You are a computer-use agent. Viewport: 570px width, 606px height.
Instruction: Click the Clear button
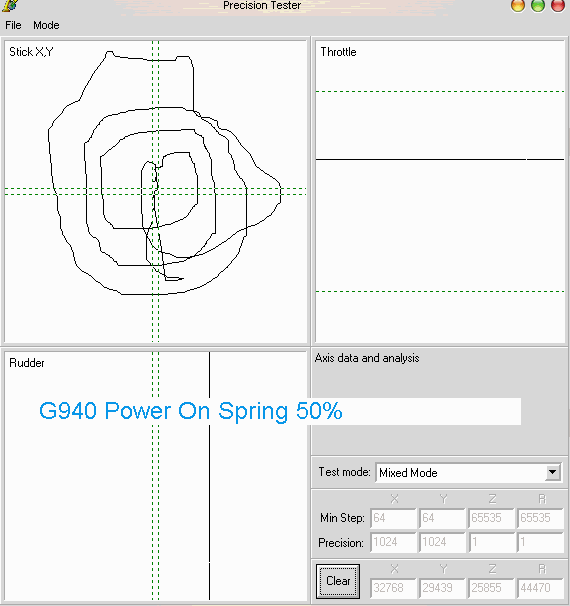click(x=338, y=581)
